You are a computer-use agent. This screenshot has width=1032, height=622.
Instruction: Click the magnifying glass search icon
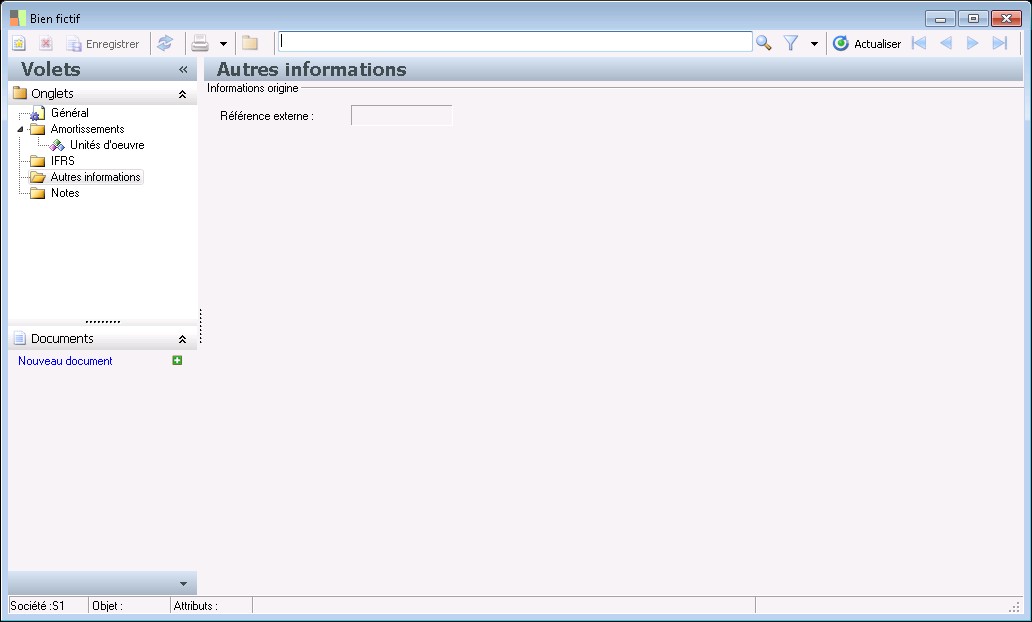pos(763,43)
